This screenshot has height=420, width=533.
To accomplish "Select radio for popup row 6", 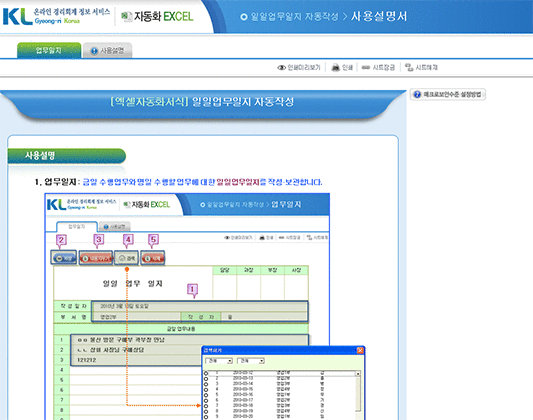I will [x=206, y=401].
